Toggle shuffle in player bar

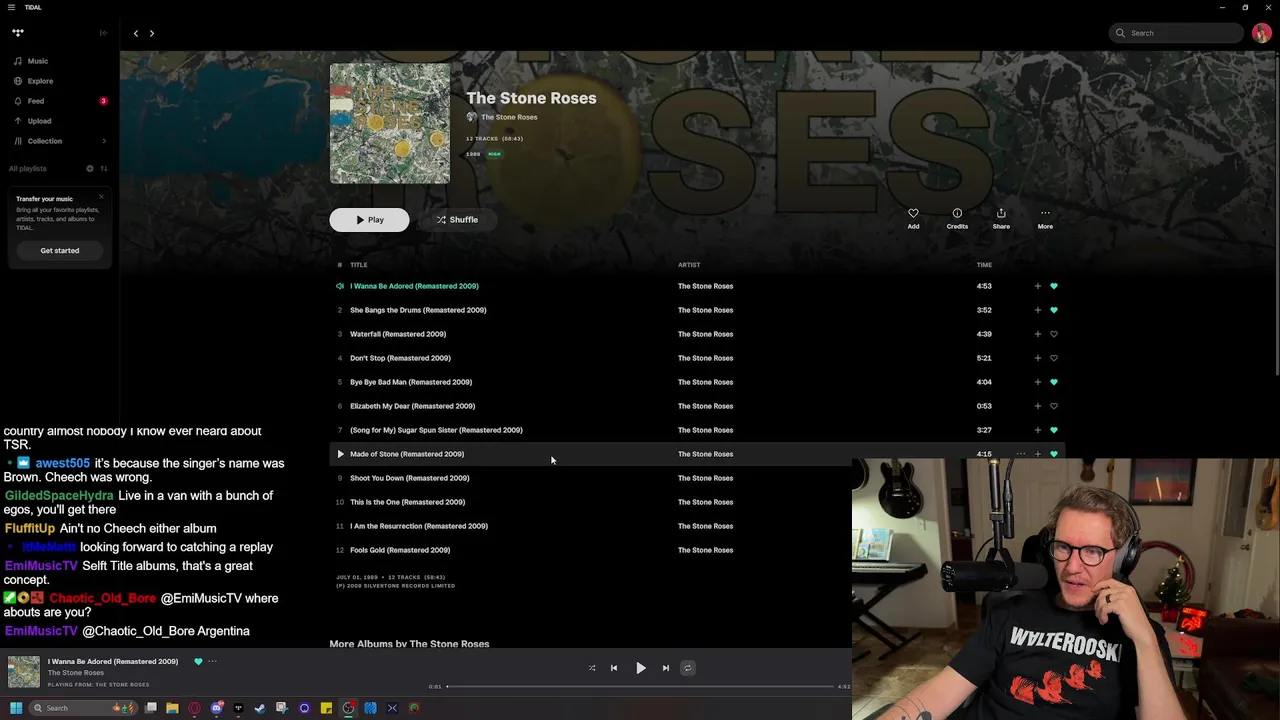[592, 668]
